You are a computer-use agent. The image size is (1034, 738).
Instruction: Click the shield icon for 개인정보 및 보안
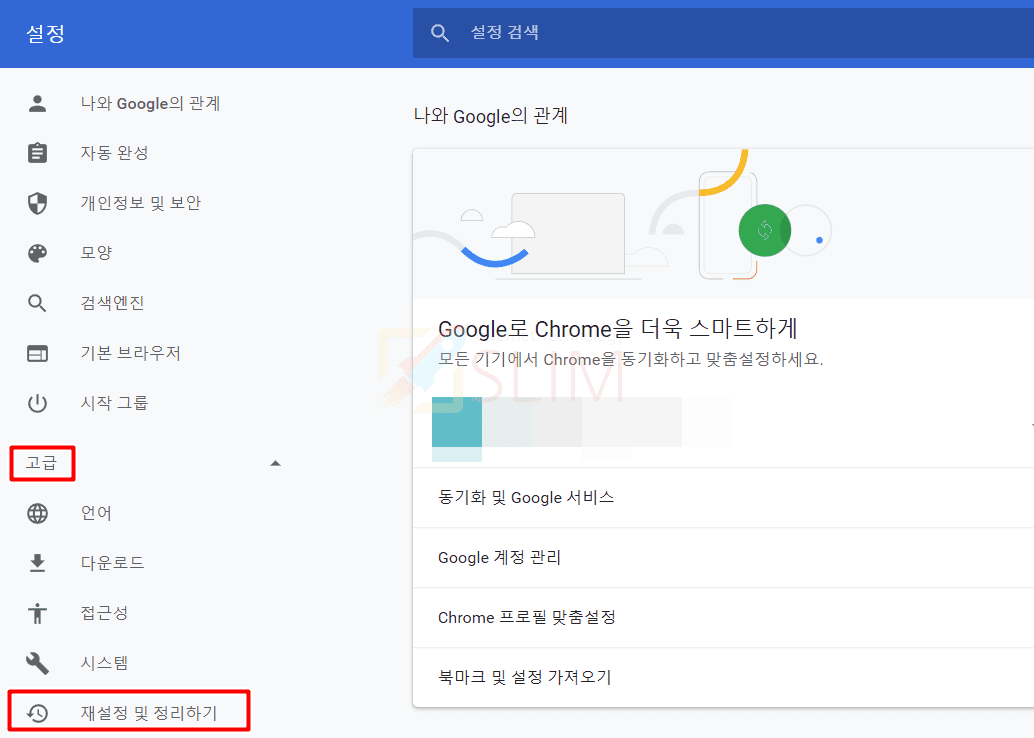[x=38, y=203]
